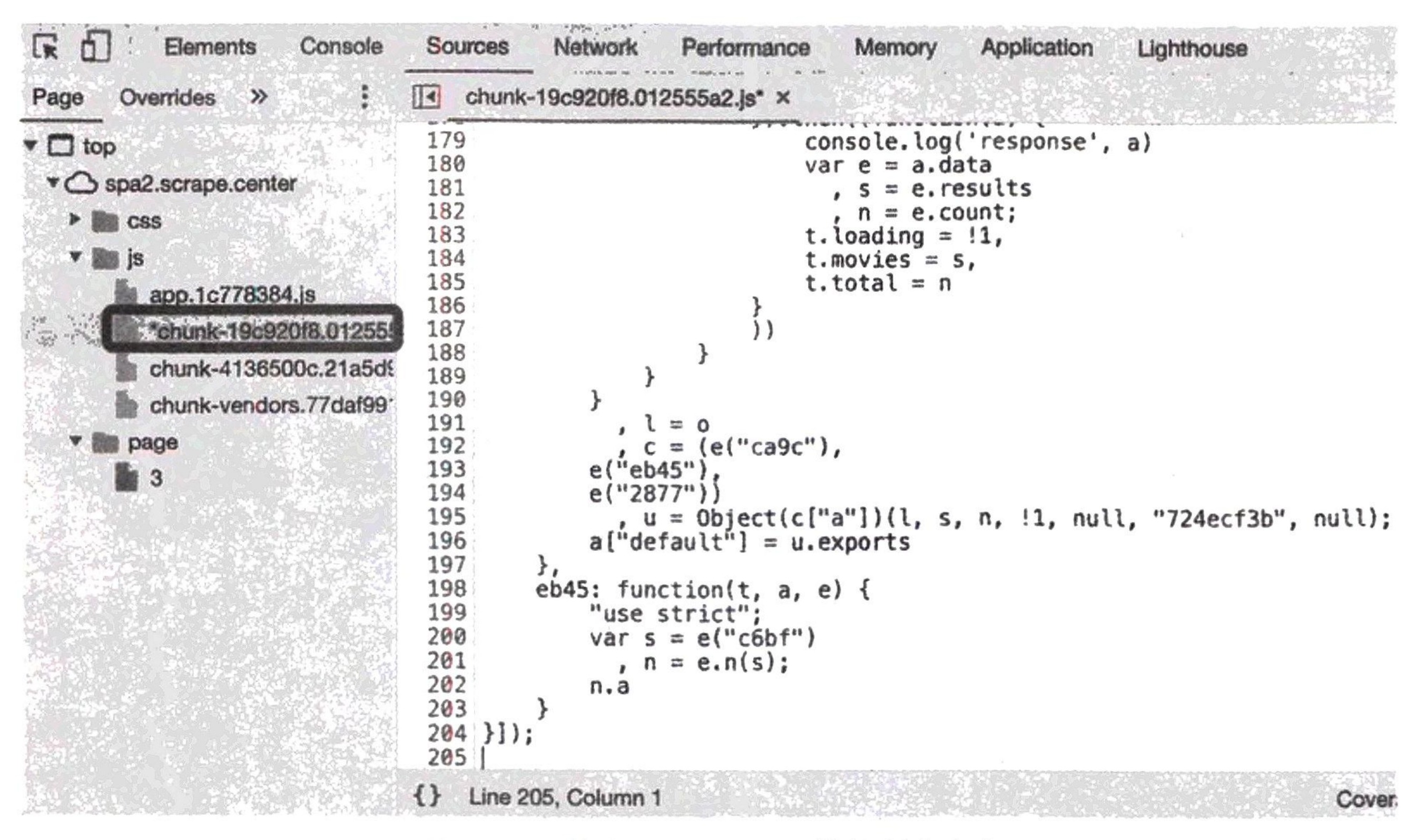Click line number 195 in gutter
Screen dimensions: 1416x840
(x=446, y=517)
